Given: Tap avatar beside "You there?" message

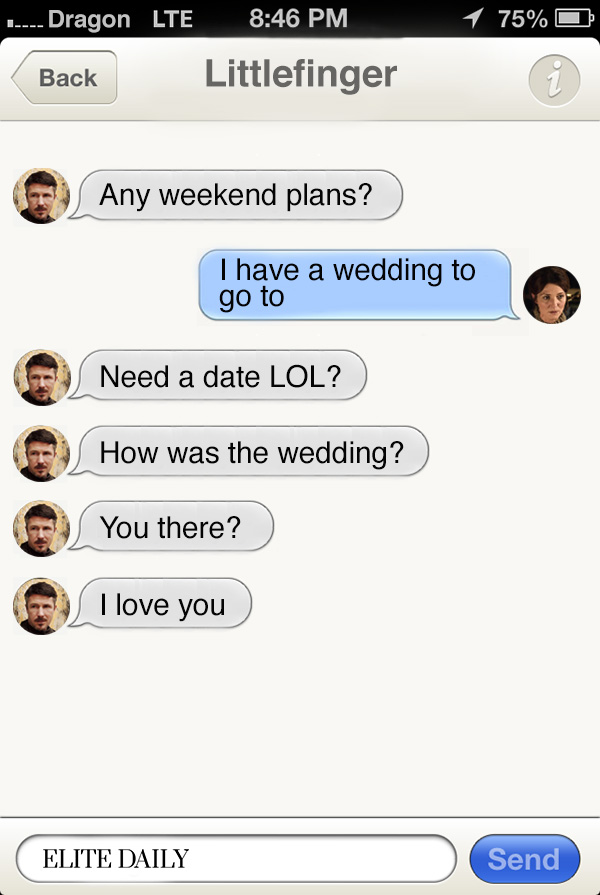Looking at the screenshot, I should 41,528.
